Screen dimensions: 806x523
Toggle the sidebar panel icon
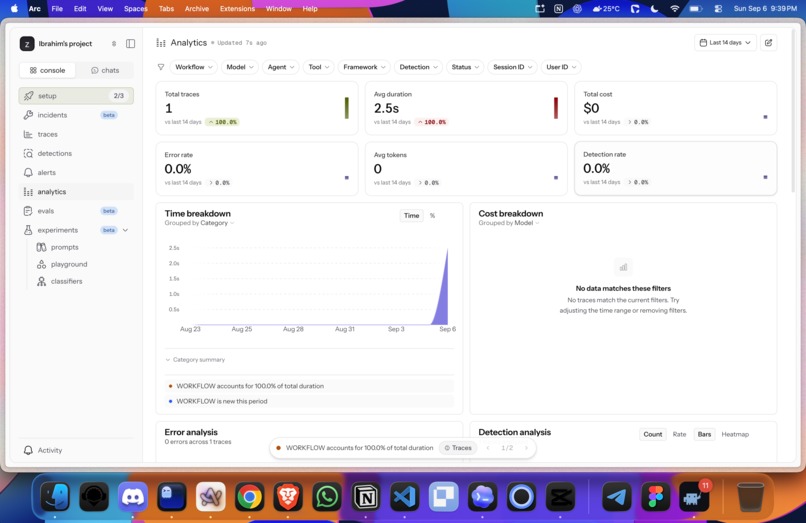click(131, 44)
